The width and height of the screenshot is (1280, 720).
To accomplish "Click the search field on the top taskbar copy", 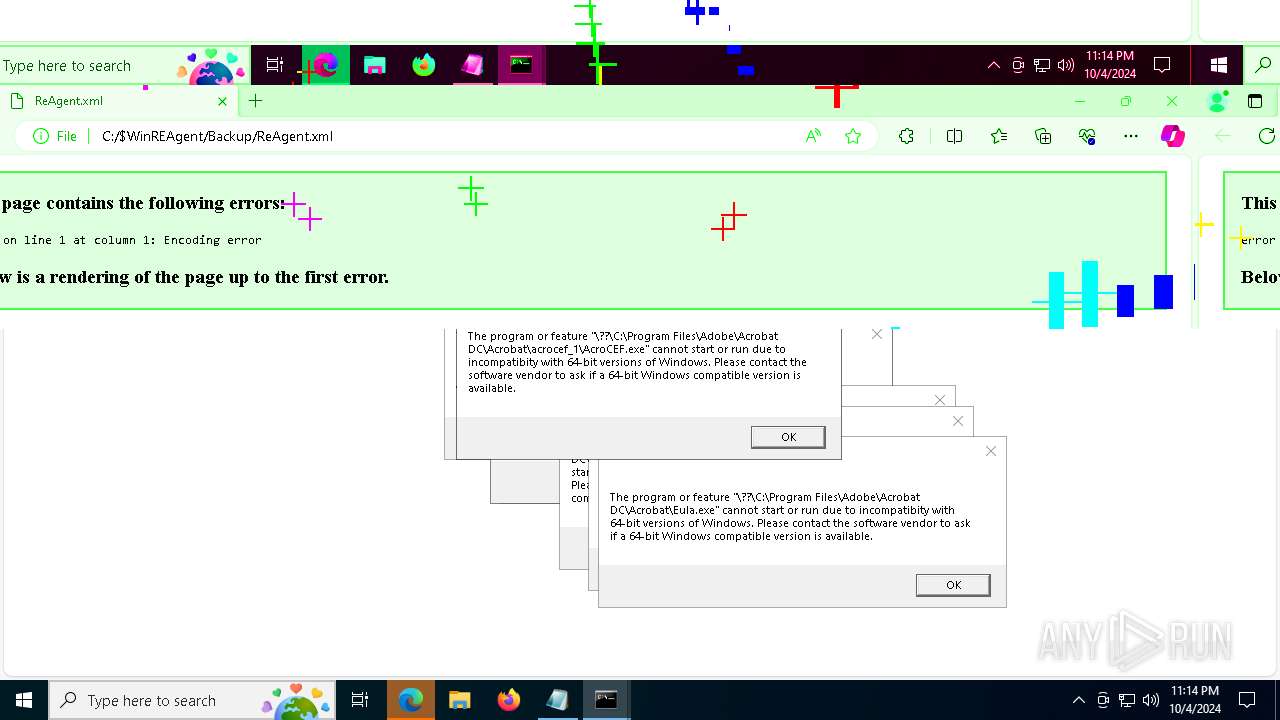I will point(125,65).
